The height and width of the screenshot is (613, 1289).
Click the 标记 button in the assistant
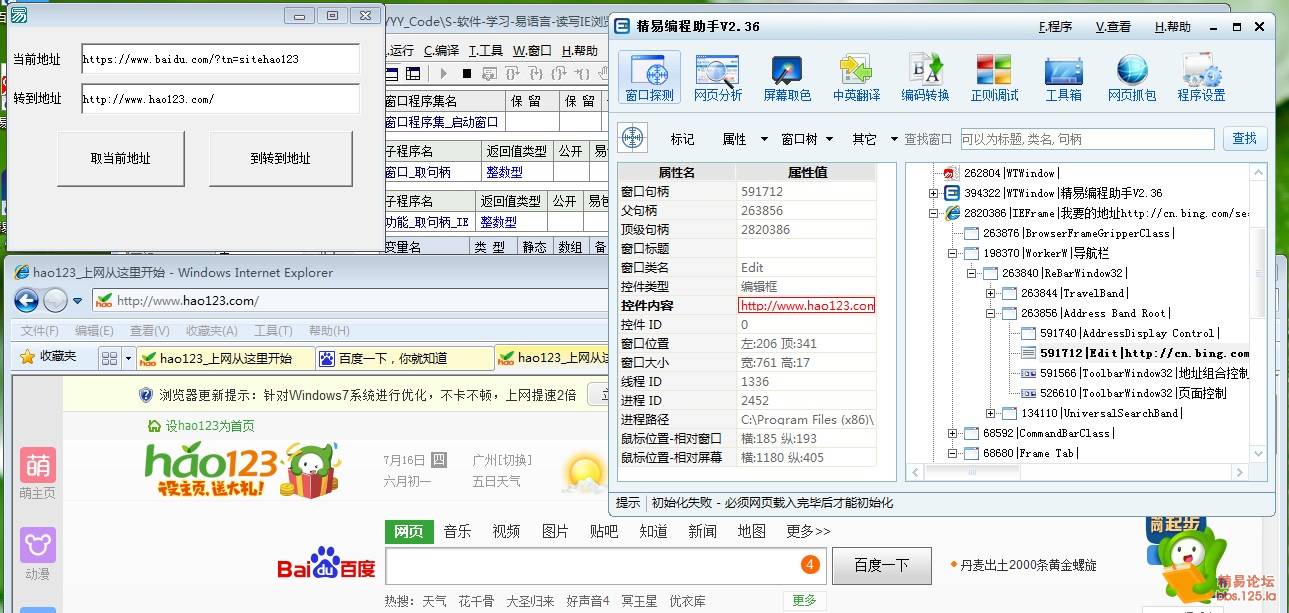[x=682, y=139]
